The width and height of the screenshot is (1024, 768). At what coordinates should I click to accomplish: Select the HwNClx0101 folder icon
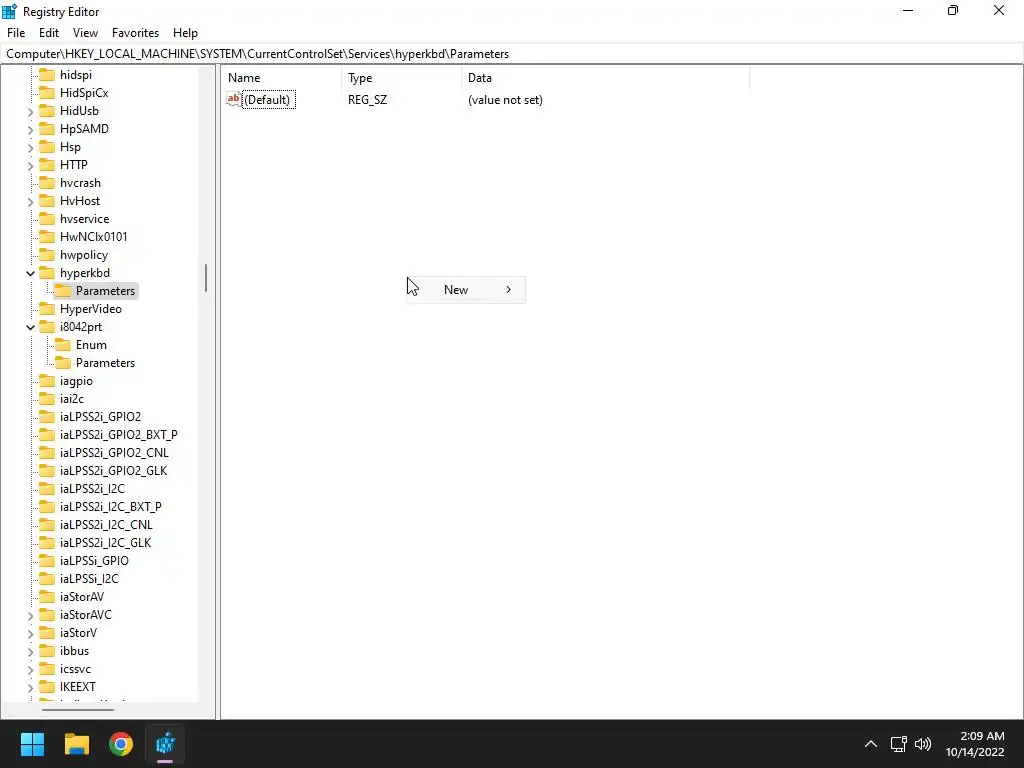coord(47,236)
